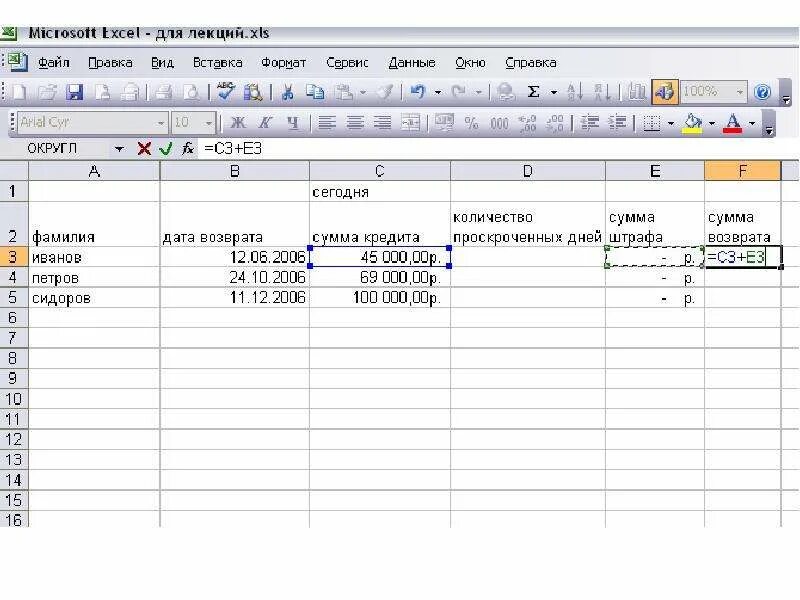Expand the Borders dropdown arrow
The height and width of the screenshot is (600, 800).
[671, 123]
